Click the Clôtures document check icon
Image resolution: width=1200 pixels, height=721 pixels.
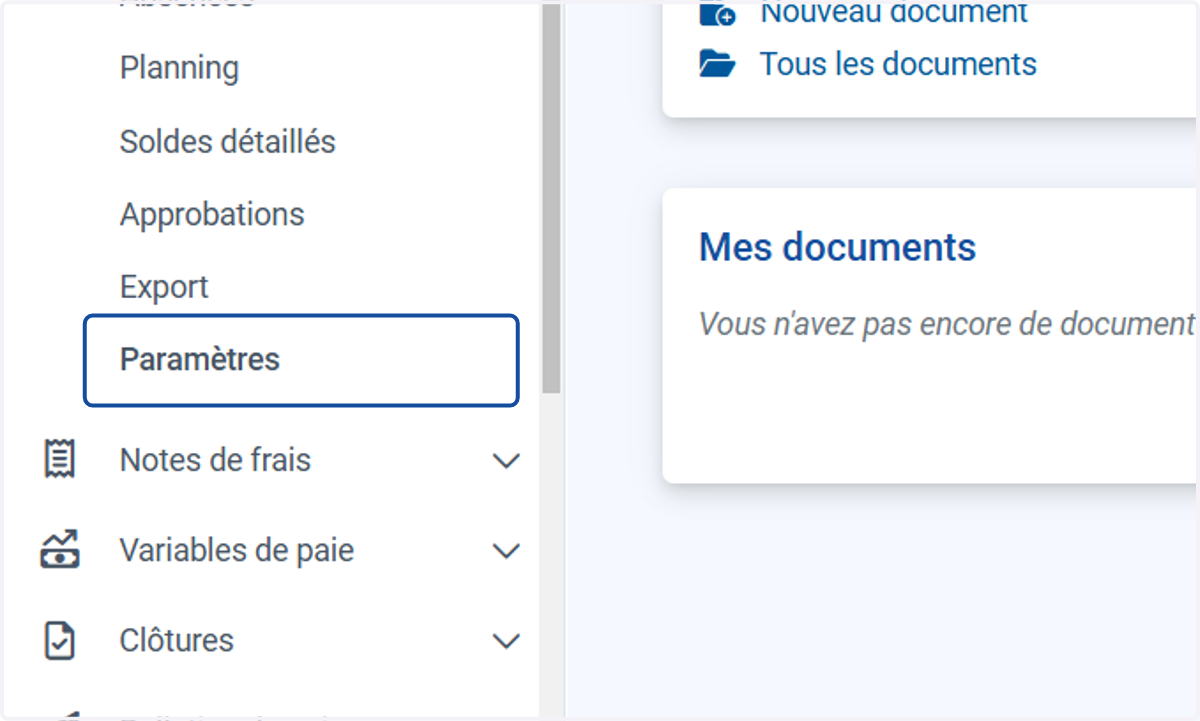[60, 640]
